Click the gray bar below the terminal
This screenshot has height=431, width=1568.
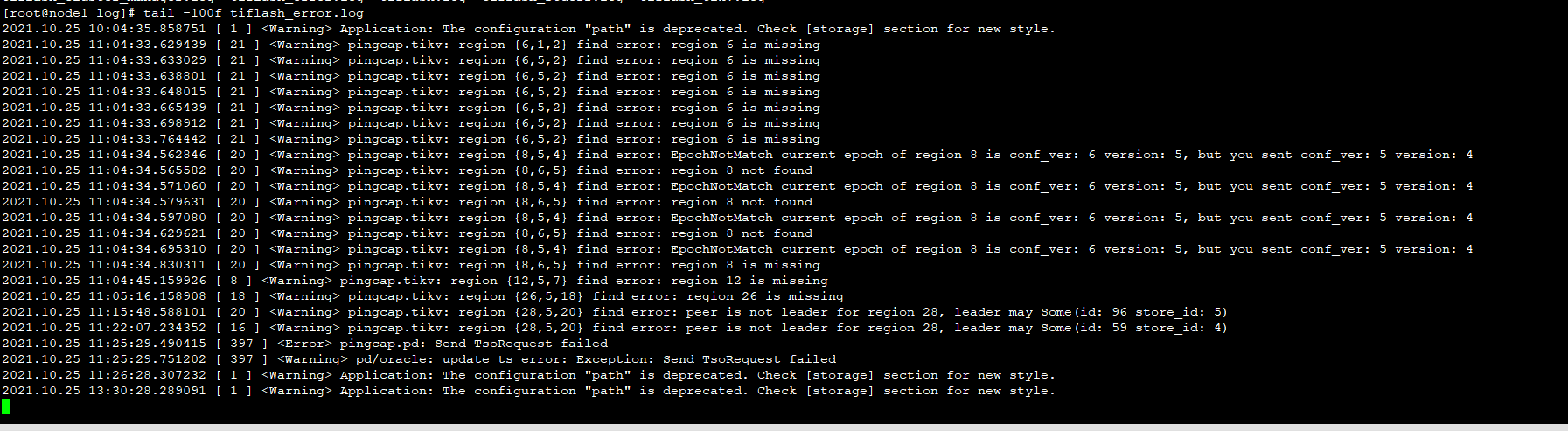tap(784, 428)
